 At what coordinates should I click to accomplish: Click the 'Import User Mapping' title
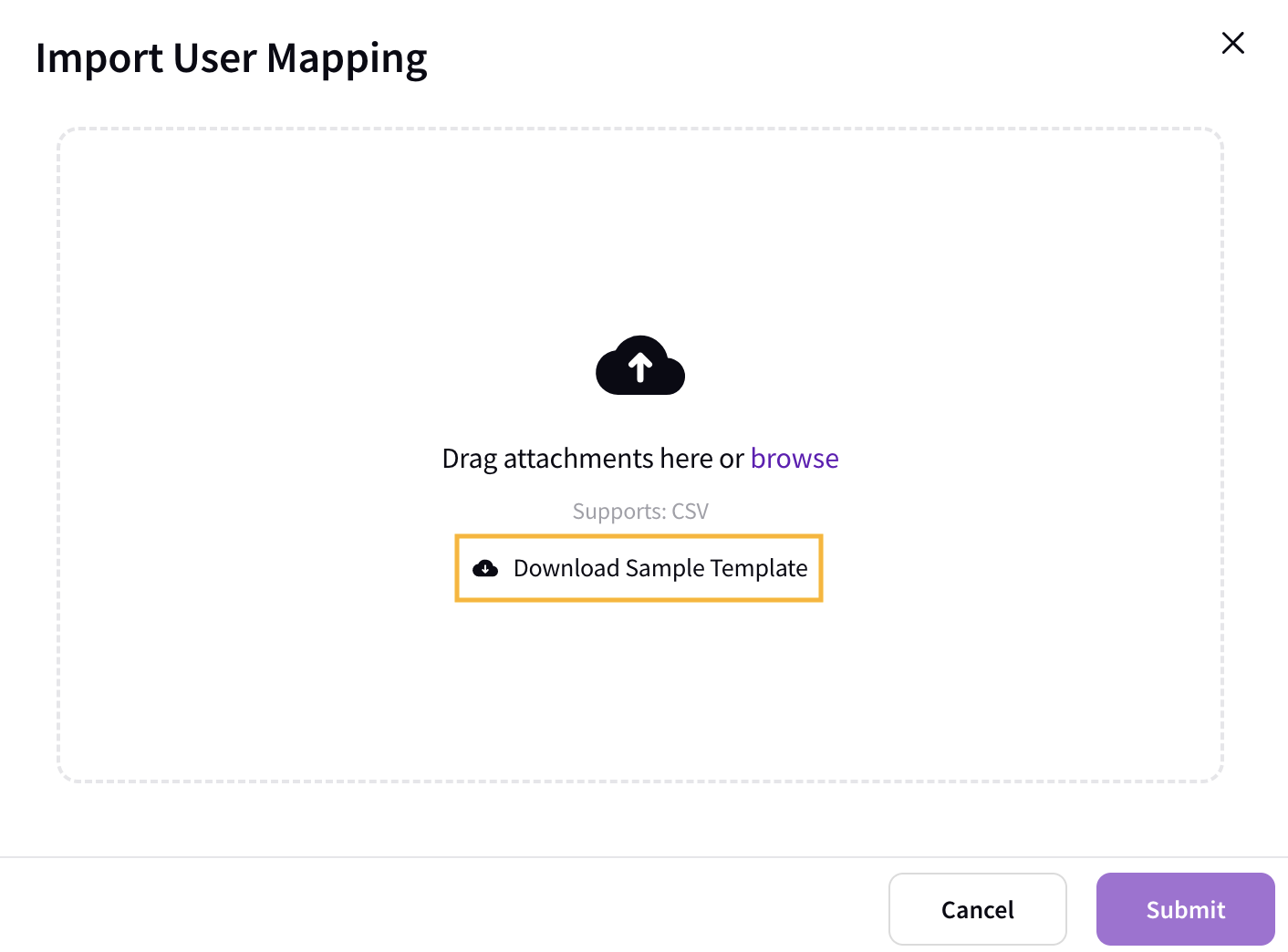tap(232, 58)
